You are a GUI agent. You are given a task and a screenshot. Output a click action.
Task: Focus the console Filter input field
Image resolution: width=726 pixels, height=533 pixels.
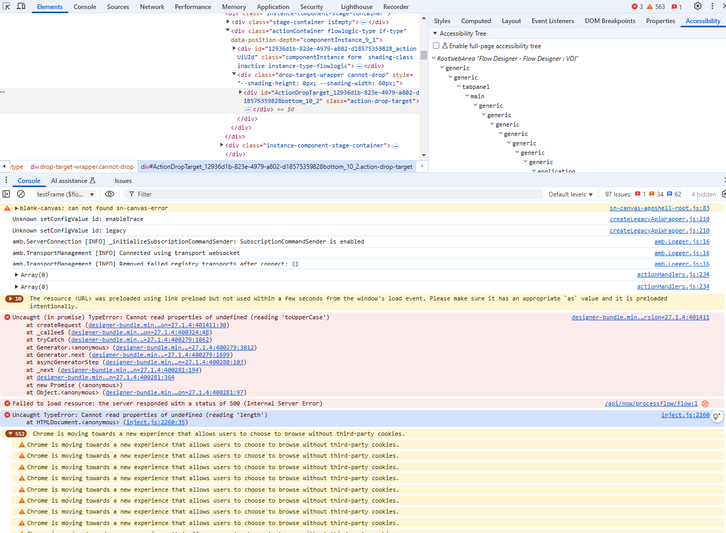click(333, 194)
